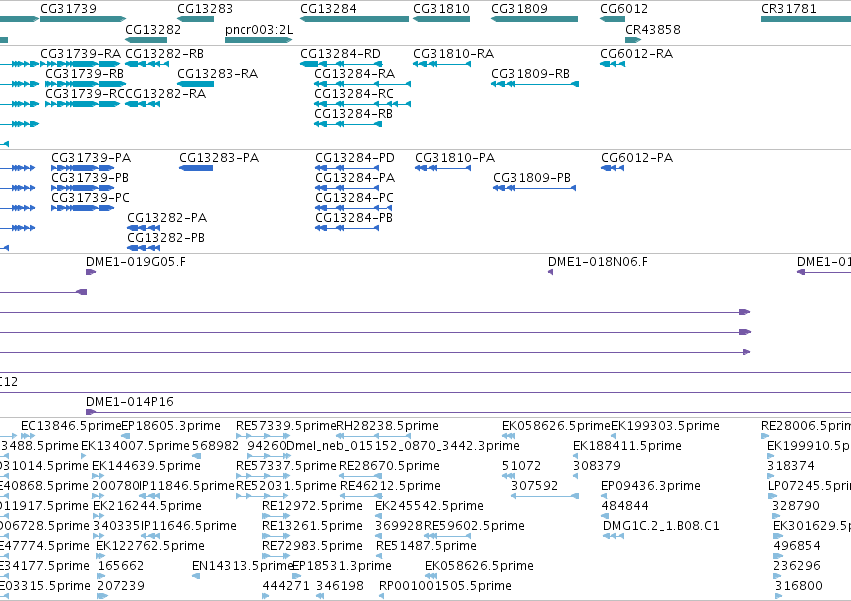Click the CG13284-PB protein label
Viewport: 851px width, 601px height.
(x=354, y=218)
